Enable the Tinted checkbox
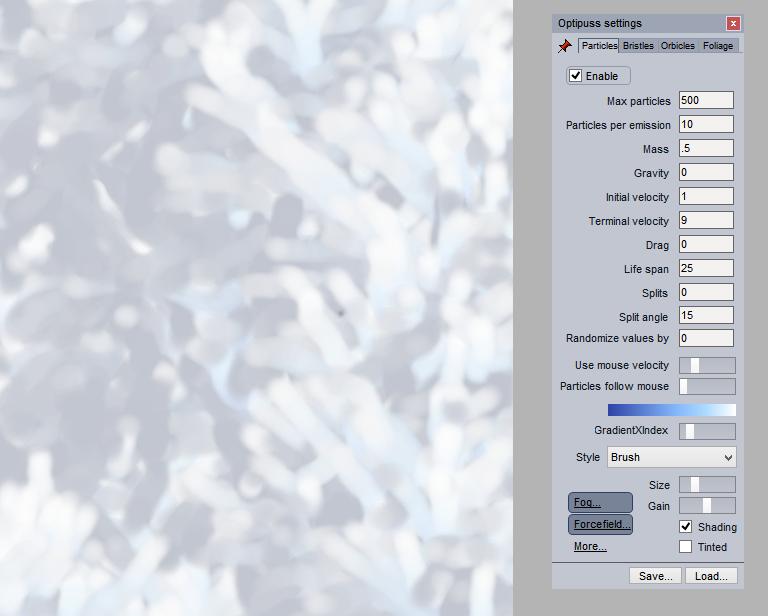This screenshot has width=768, height=616. click(x=686, y=547)
